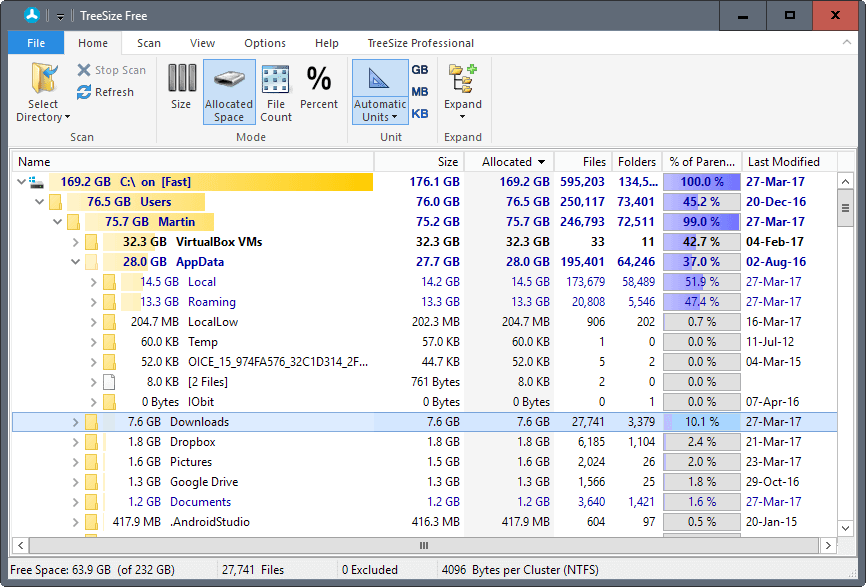Screen dimensions: 866x587
Task: Open the Options ribbon tab
Action: point(265,43)
